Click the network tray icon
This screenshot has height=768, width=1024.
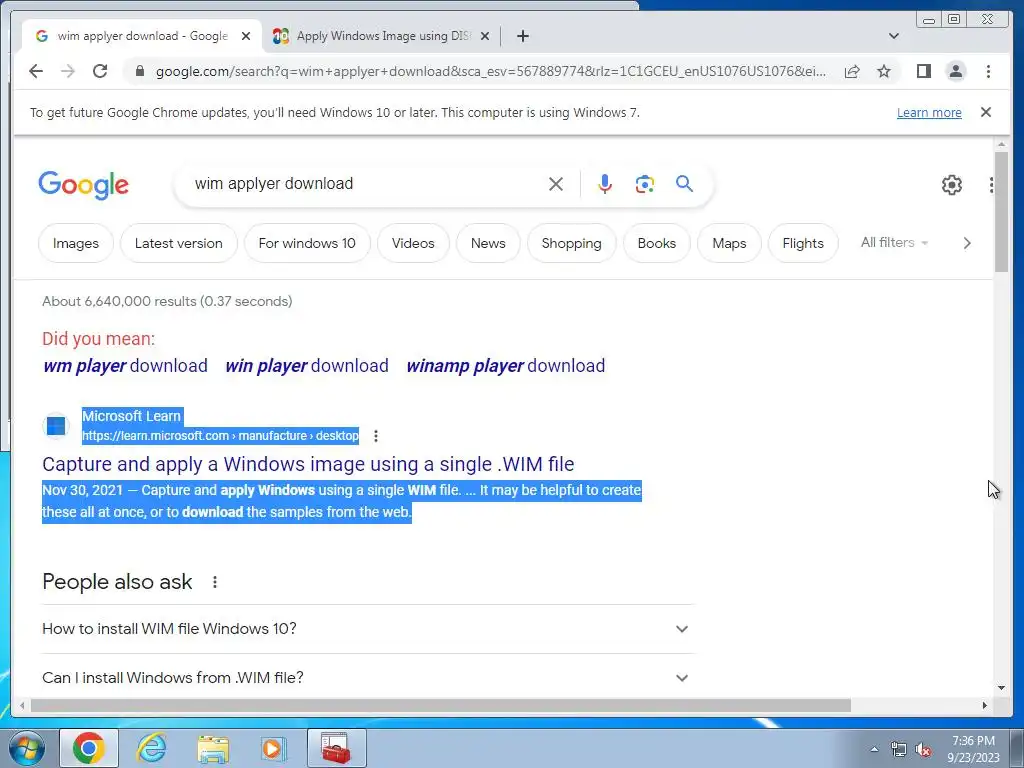coord(899,750)
